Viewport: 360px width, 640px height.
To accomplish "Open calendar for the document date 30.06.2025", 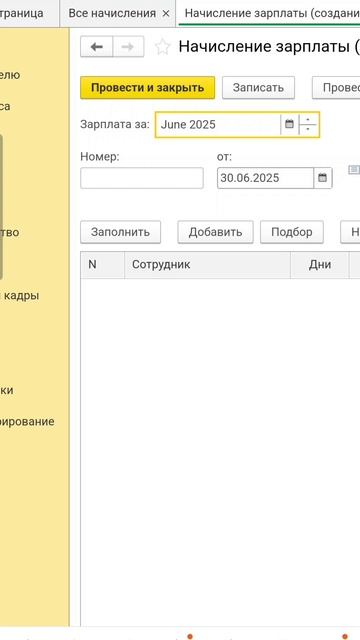I will tap(322, 178).
